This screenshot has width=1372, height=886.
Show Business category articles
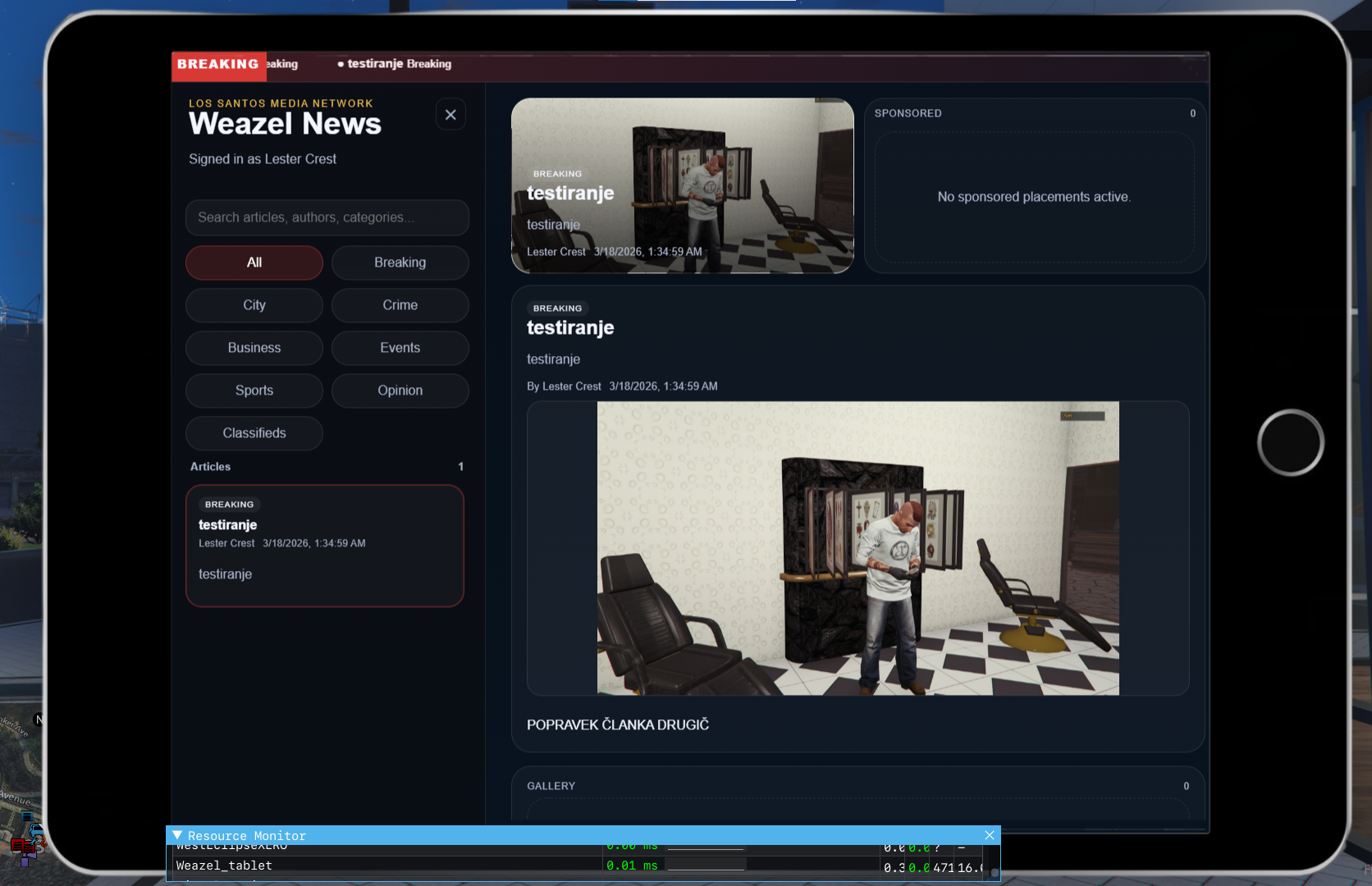tap(254, 348)
